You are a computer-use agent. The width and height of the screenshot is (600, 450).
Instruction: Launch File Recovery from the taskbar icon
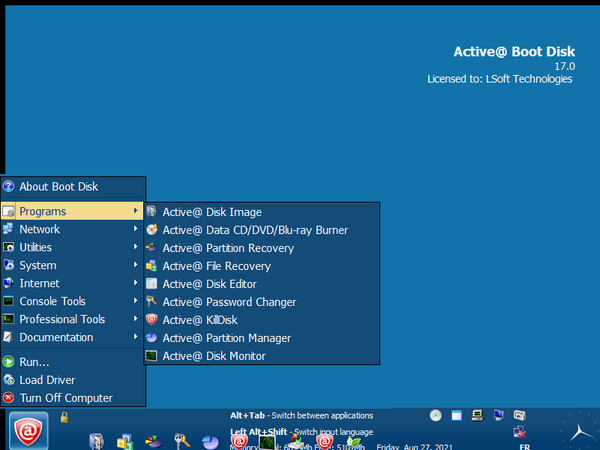[125, 442]
